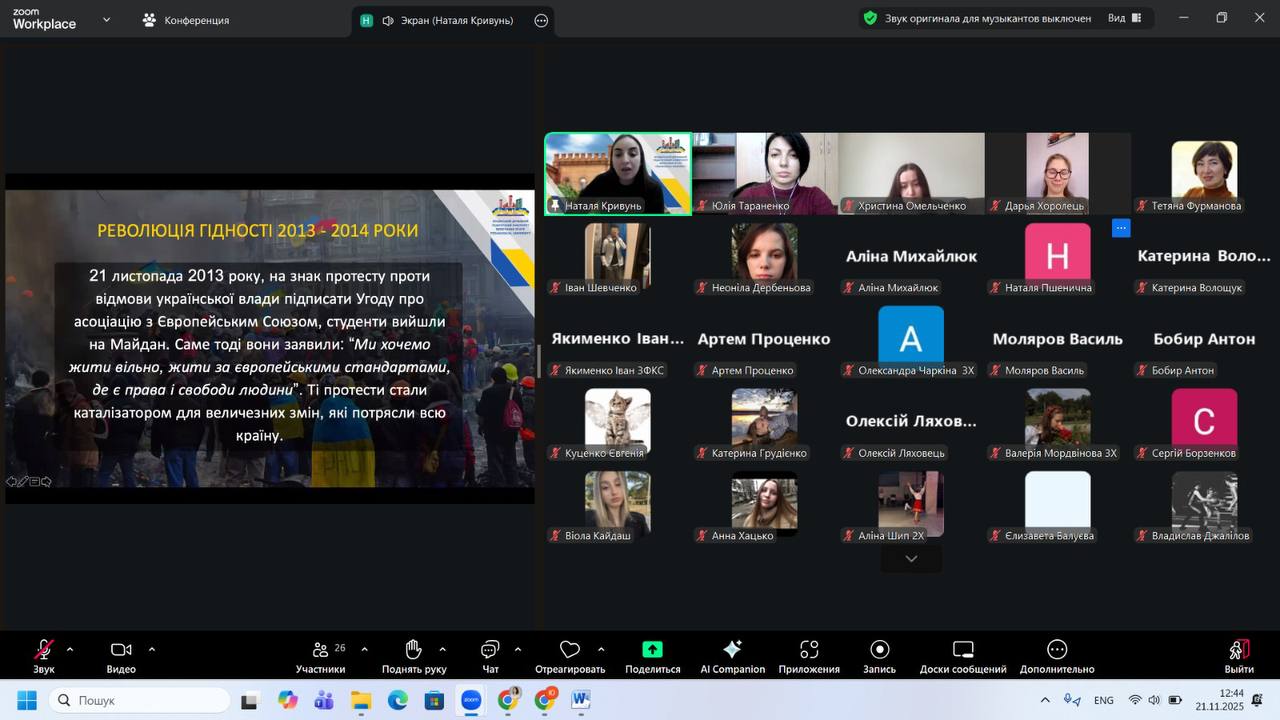The width and height of the screenshot is (1280, 720).
Task: Click the Windows taskbar search field
Action: 140,700
